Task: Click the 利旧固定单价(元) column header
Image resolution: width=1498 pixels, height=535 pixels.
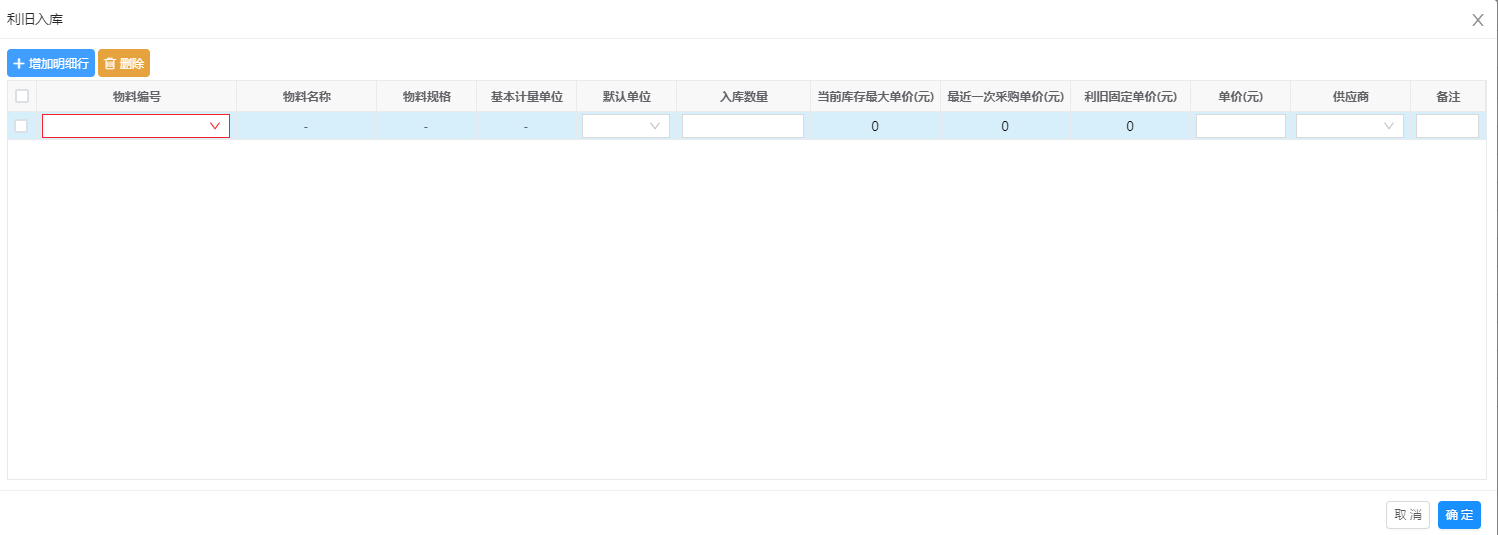Action: tap(1130, 97)
